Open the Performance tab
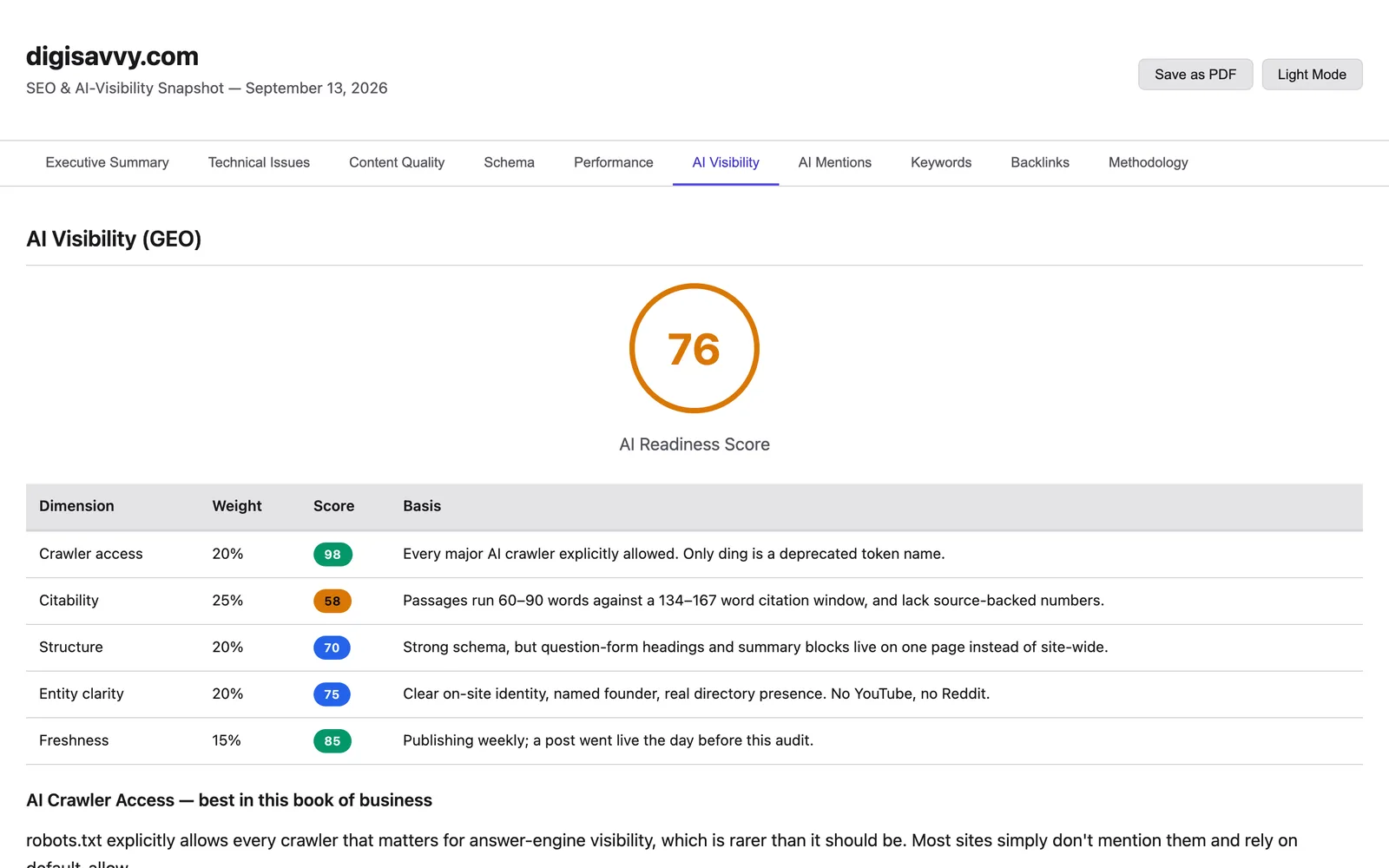 coord(613,162)
